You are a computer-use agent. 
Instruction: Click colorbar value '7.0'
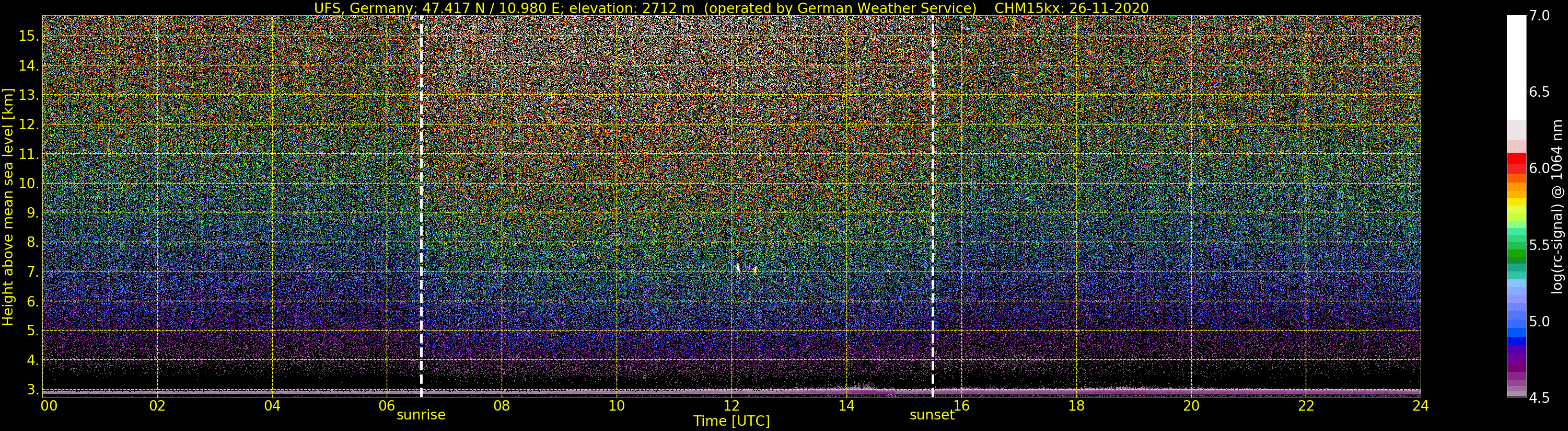tap(1539, 16)
